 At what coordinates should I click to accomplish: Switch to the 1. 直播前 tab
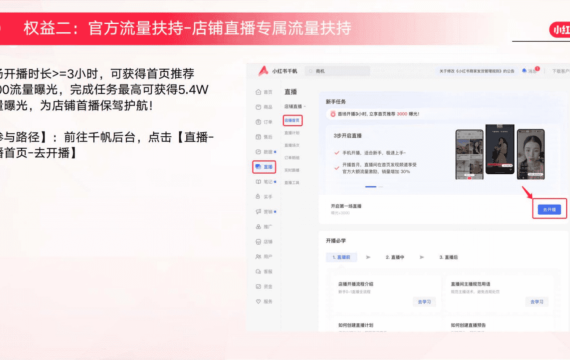(x=341, y=257)
